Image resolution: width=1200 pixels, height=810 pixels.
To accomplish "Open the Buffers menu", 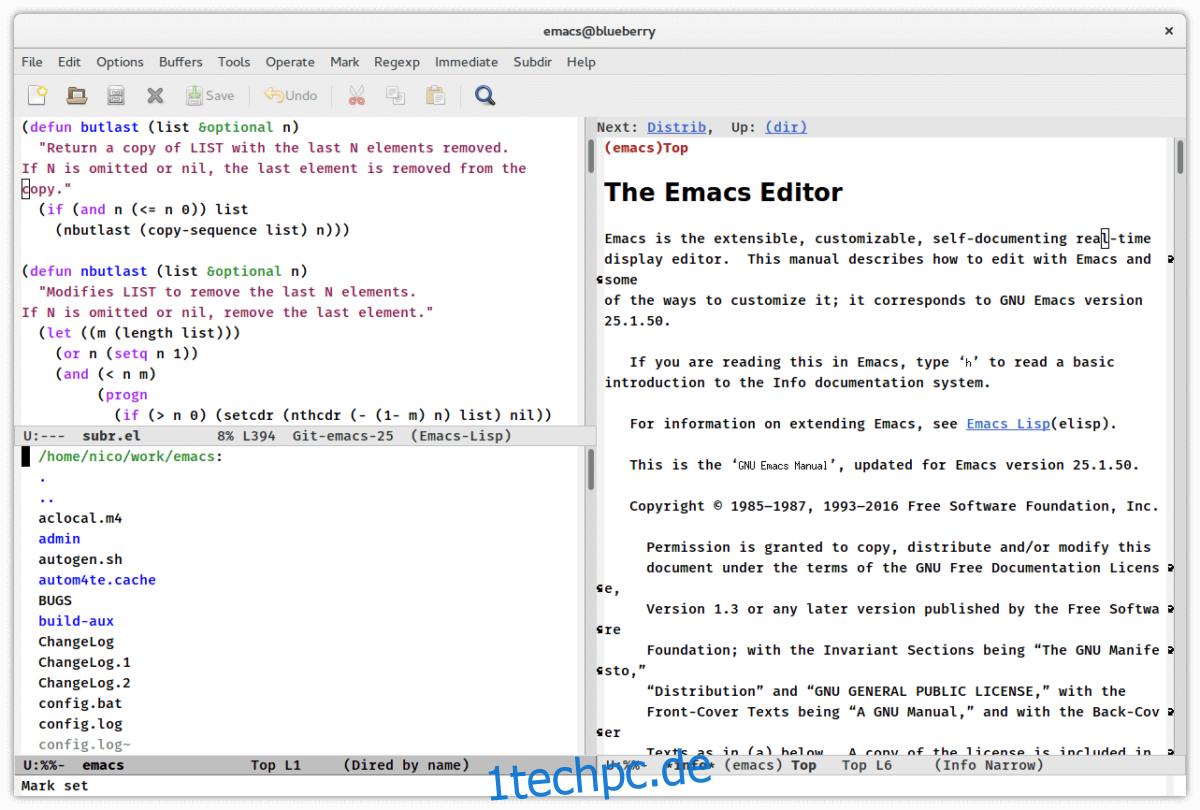I will tap(180, 62).
